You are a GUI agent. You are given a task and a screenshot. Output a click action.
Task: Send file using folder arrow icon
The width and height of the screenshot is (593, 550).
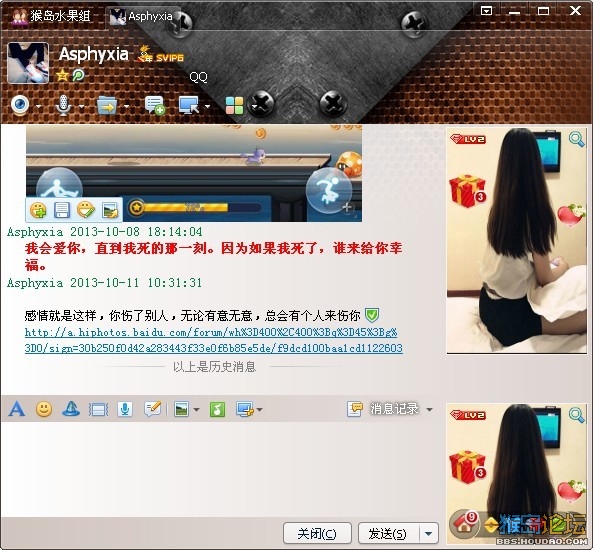pyautogui.click(x=107, y=105)
